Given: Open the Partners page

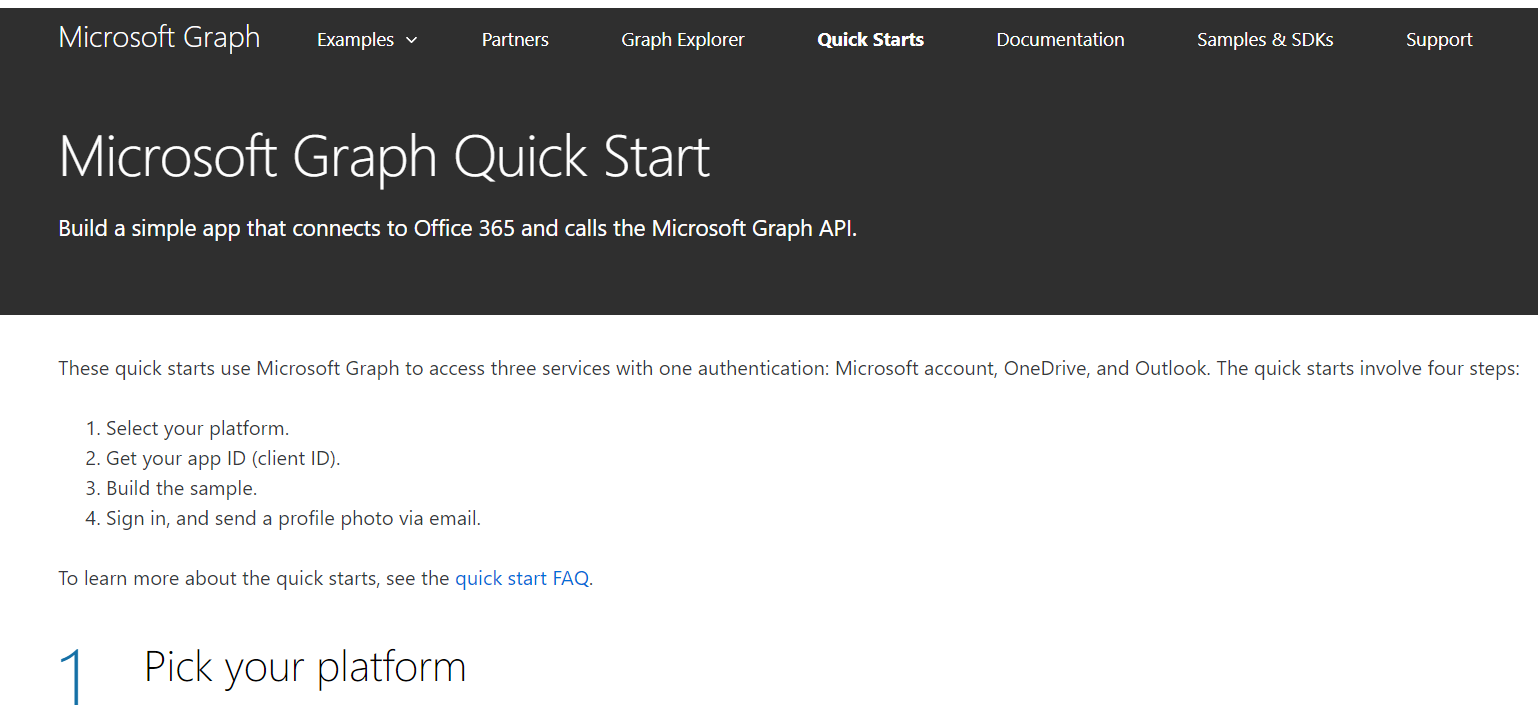Looking at the screenshot, I should [515, 40].
